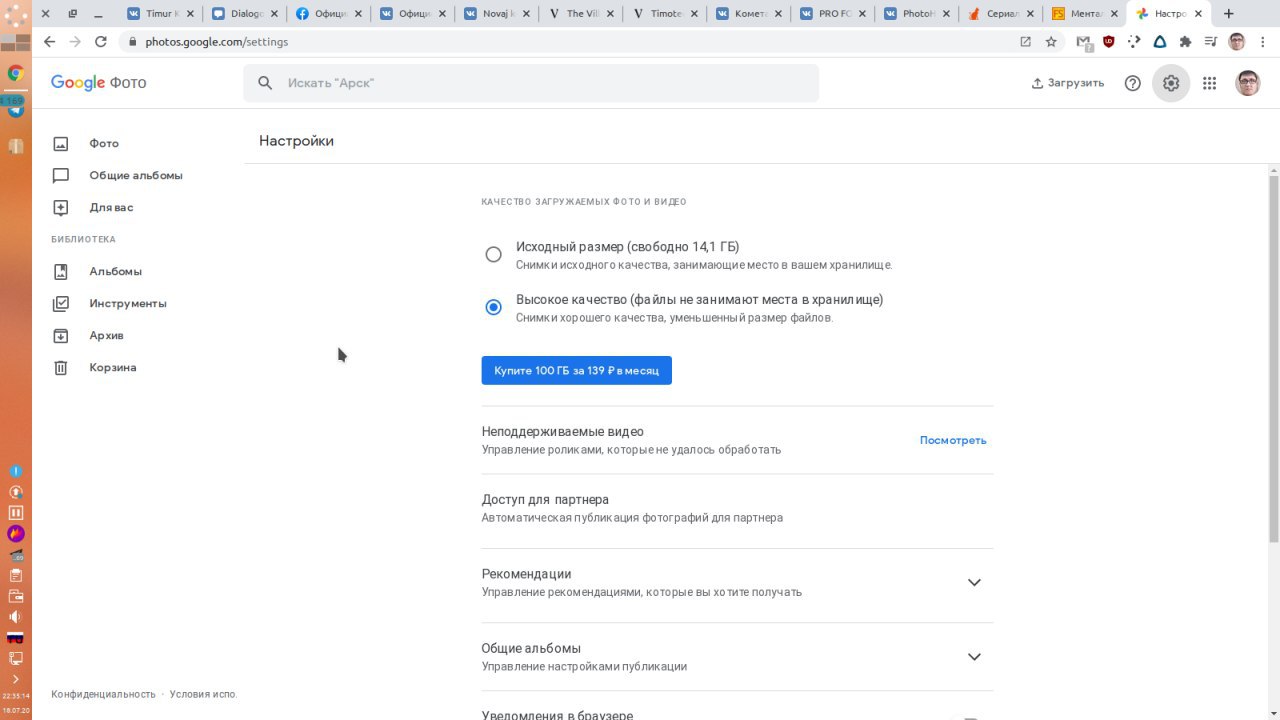Switch to the Novaj VK tab

pyautogui.click(x=497, y=14)
